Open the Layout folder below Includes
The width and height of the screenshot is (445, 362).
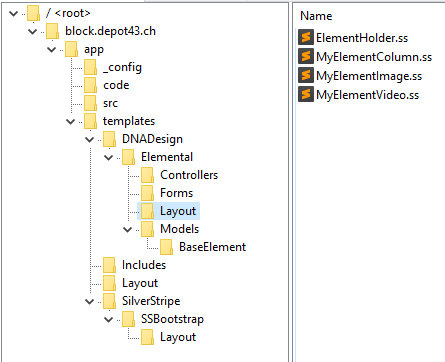[140, 283]
